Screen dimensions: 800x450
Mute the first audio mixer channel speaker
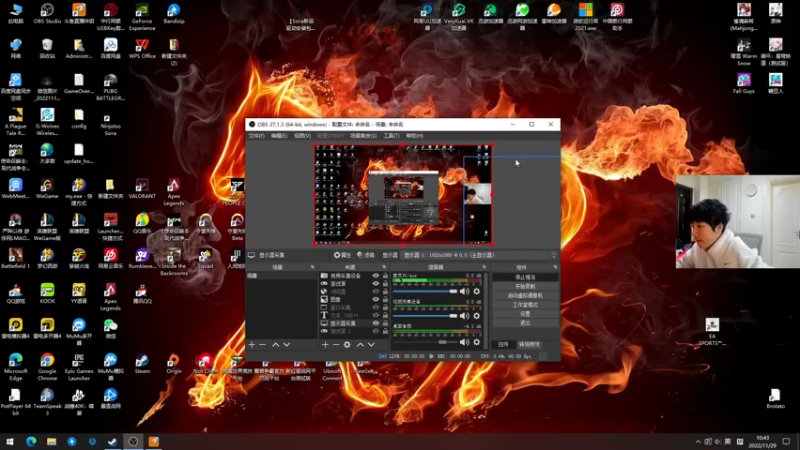pyautogui.click(x=464, y=291)
